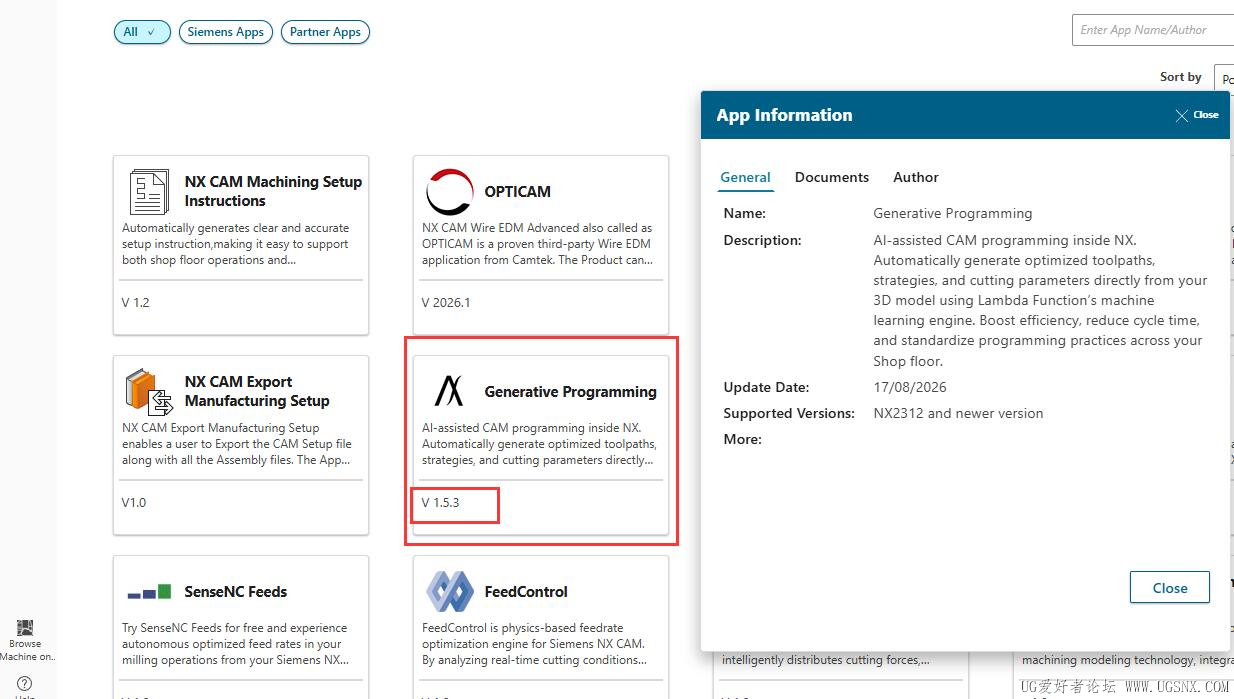Click the NX CAM Machining Setup Instructions document icon
This screenshot has height=699, width=1234.
(x=150, y=191)
